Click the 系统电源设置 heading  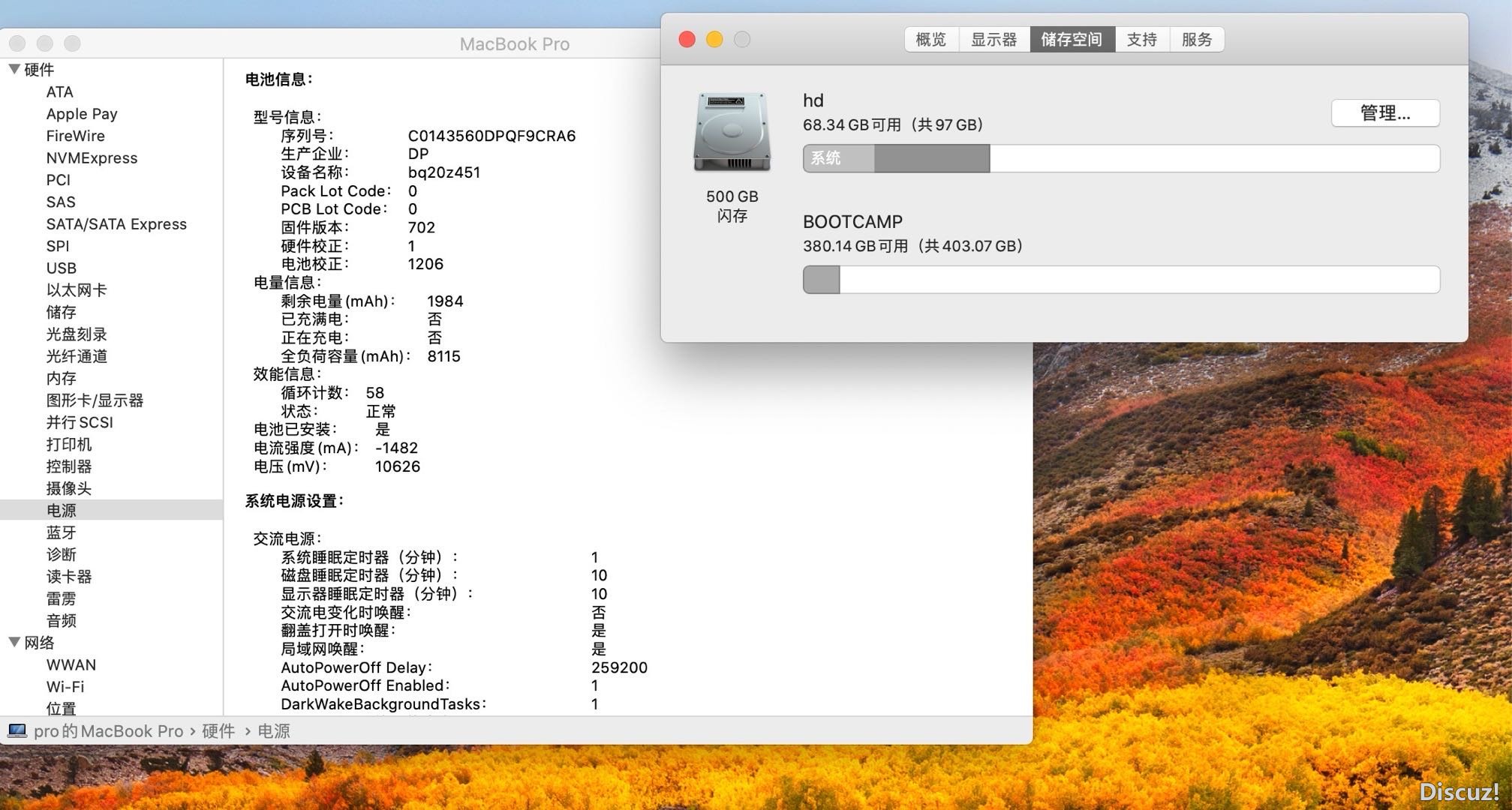294,501
